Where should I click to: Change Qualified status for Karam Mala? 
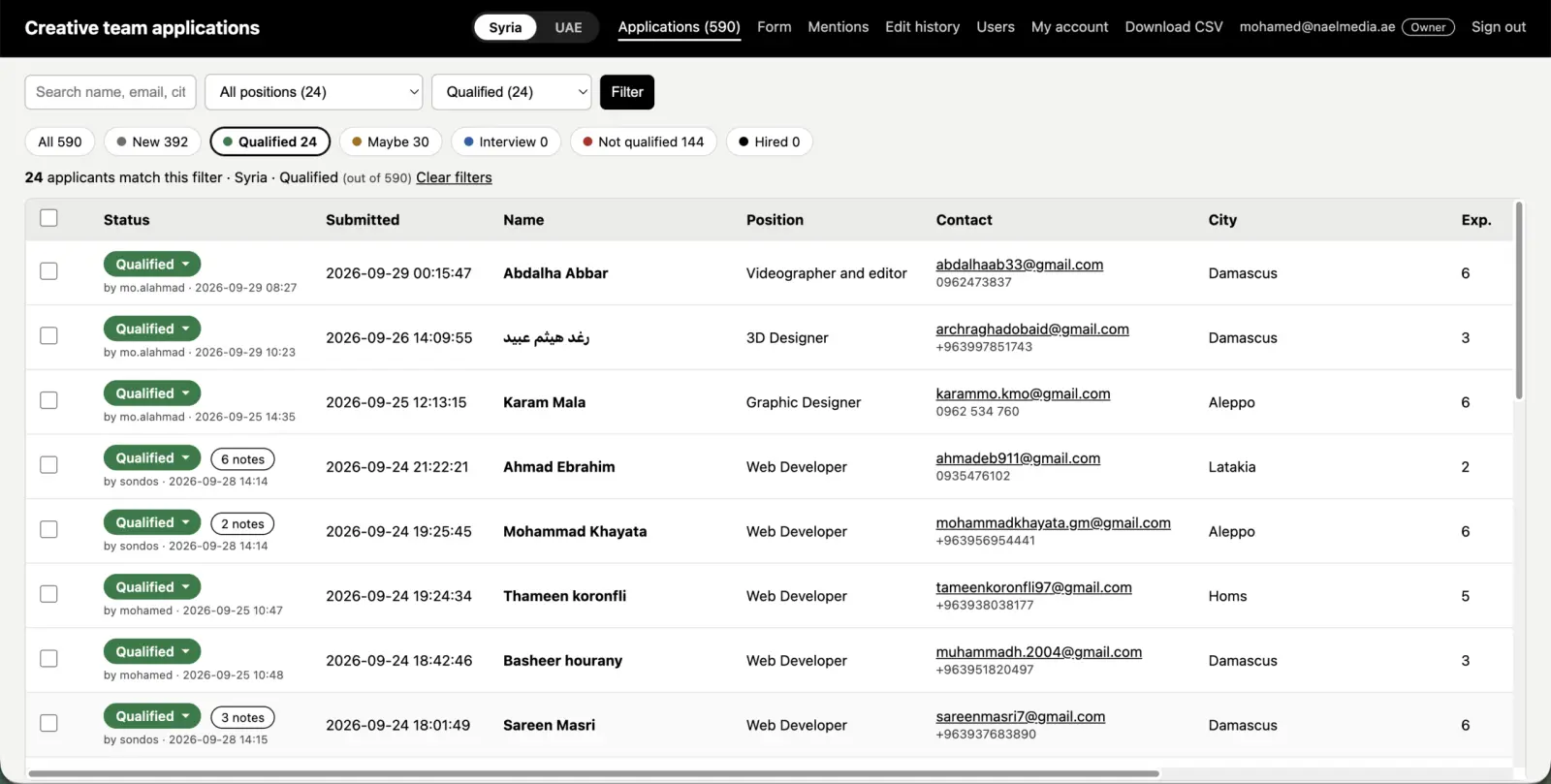coord(152,393)
